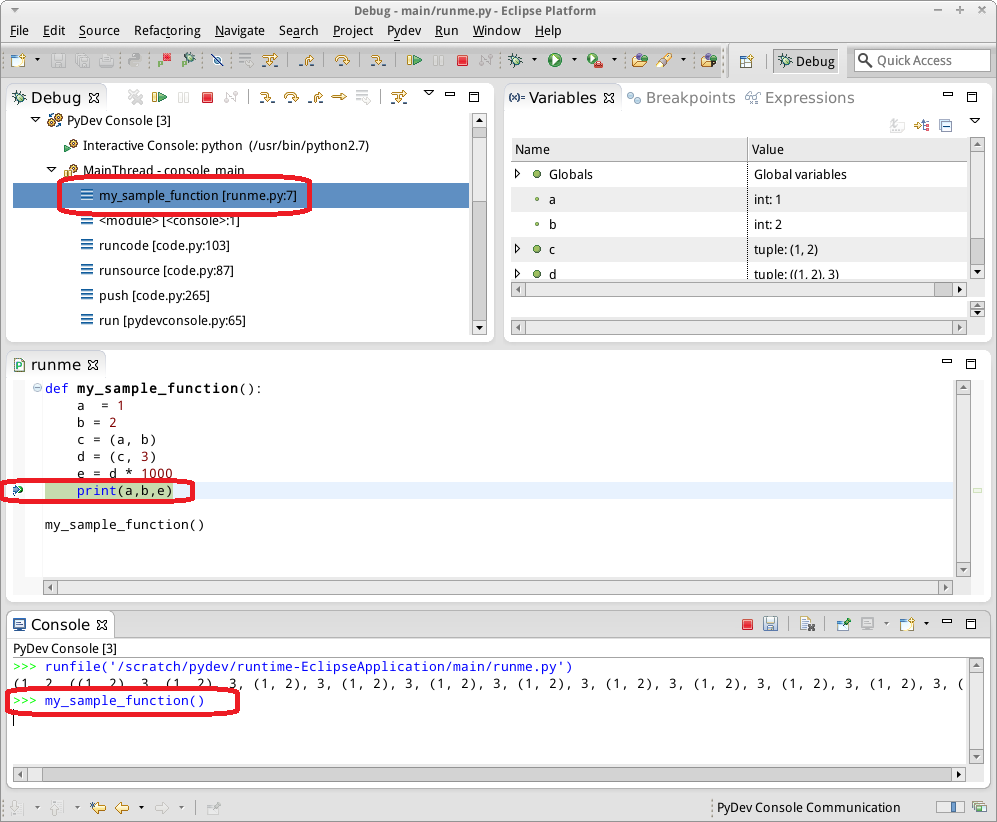This screenshot has height=822, width=997.
Task: Toggle the Debug perspective button
Action: (x=806, y=61)
